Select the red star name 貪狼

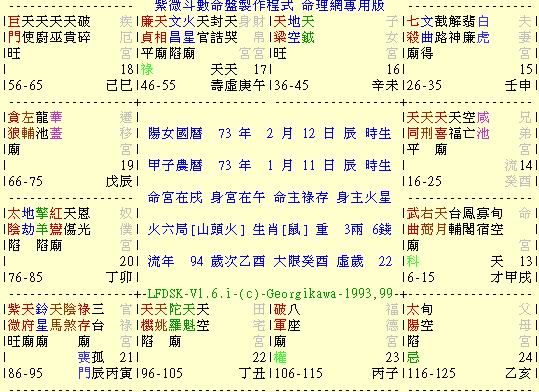14,126
